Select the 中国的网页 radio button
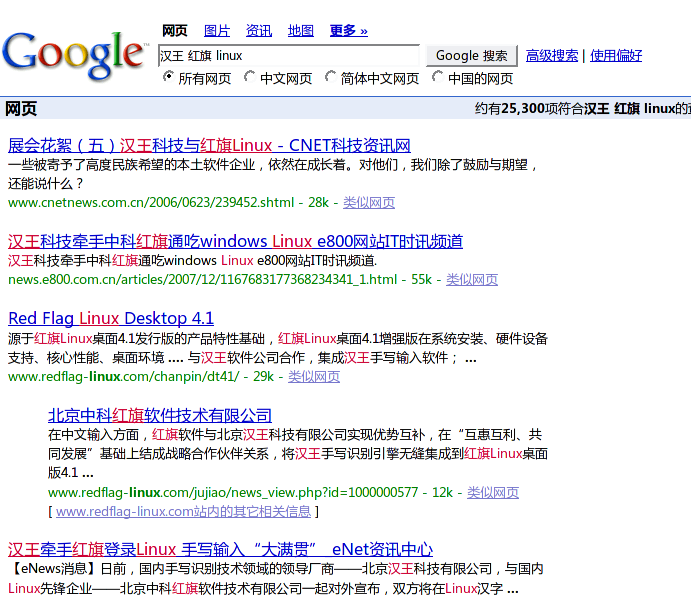The height and width of the screenshot is (596, 691). (x=438, y=77)
